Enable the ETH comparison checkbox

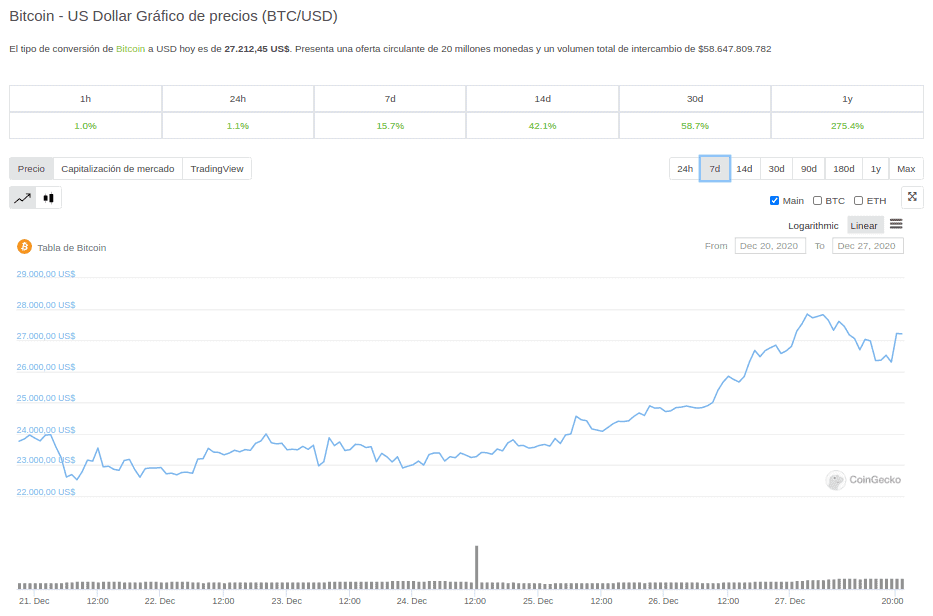pyautogui.click(x=859, y=201)
